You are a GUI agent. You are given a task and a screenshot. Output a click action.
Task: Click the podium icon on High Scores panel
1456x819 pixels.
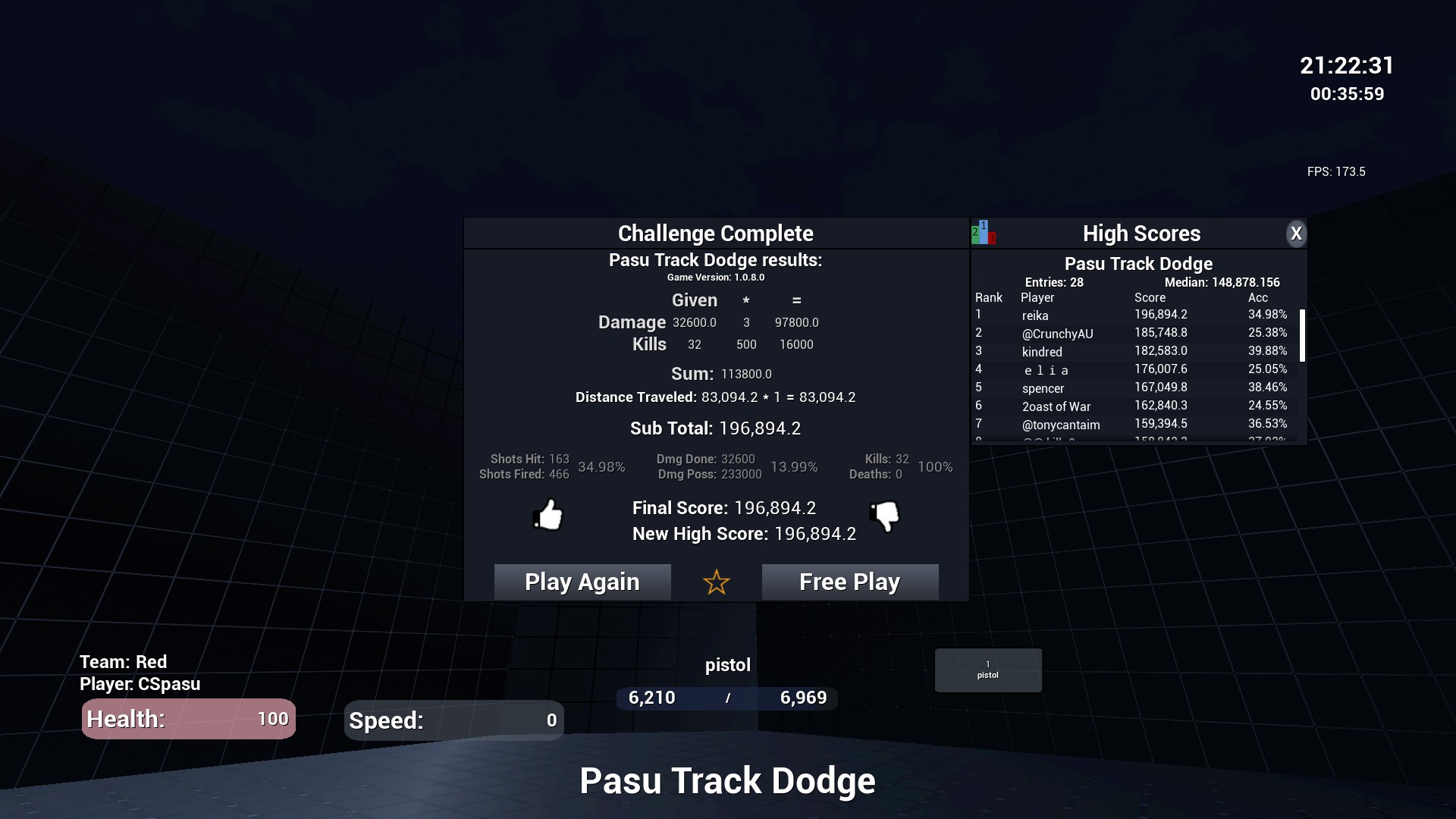click(x=982, y=233)
